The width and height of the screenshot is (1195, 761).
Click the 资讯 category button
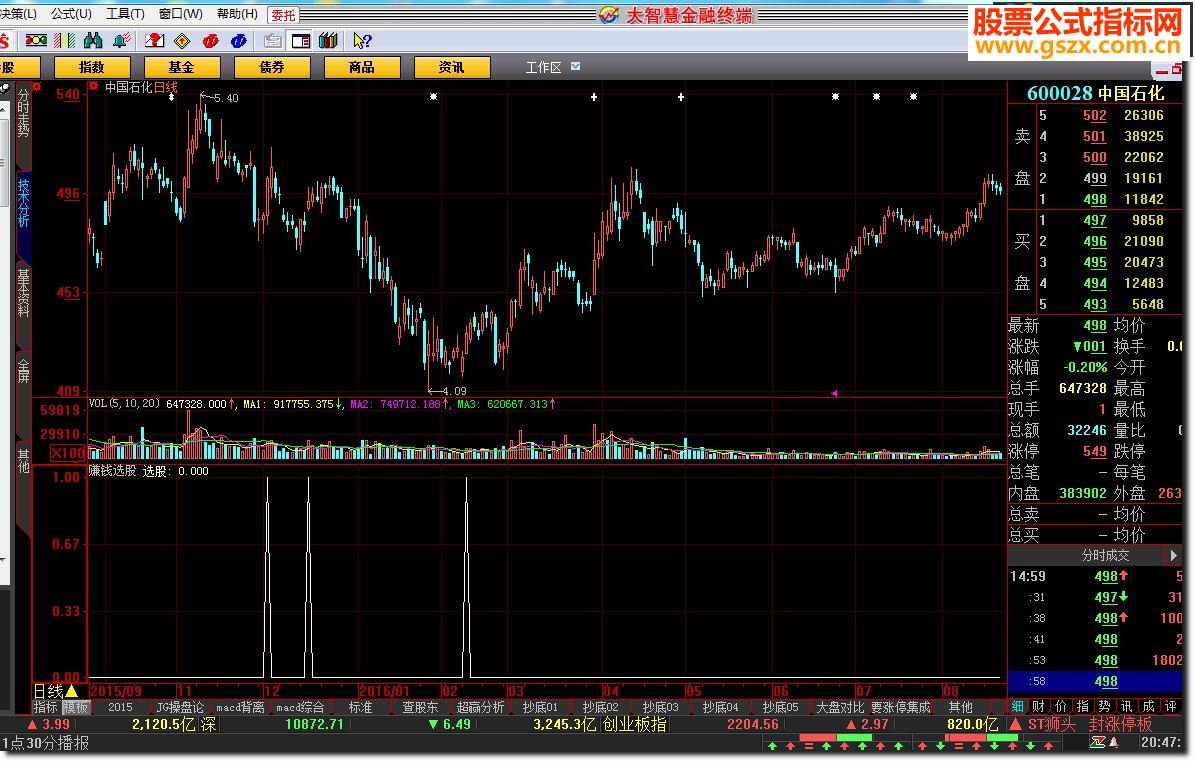[452, 67]
